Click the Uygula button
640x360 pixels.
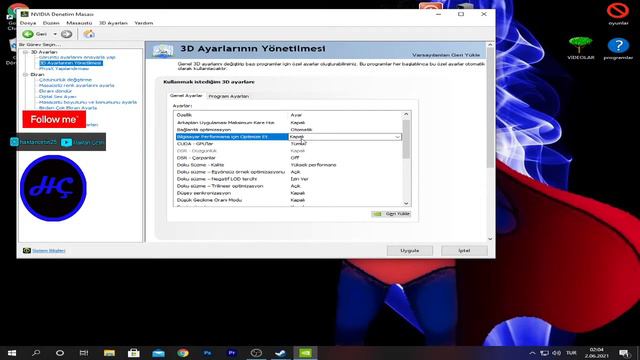pyautogui.click(x=410, y=251)
